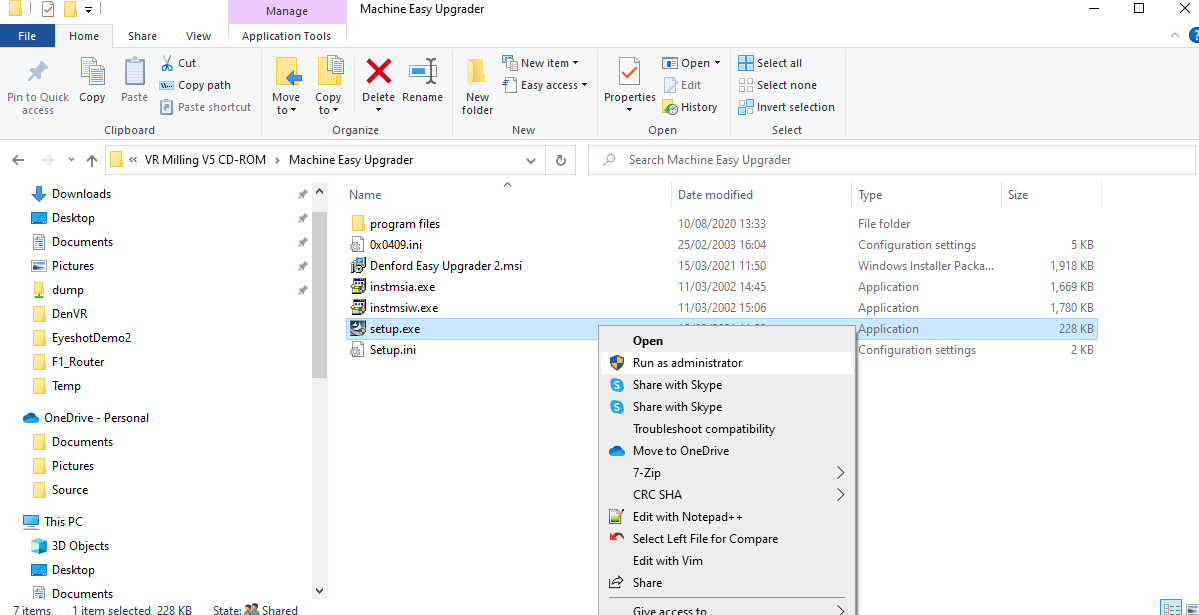1199x615 pixels.
Task: Click the red Delete X icon
Action: (x=379, y=72)
